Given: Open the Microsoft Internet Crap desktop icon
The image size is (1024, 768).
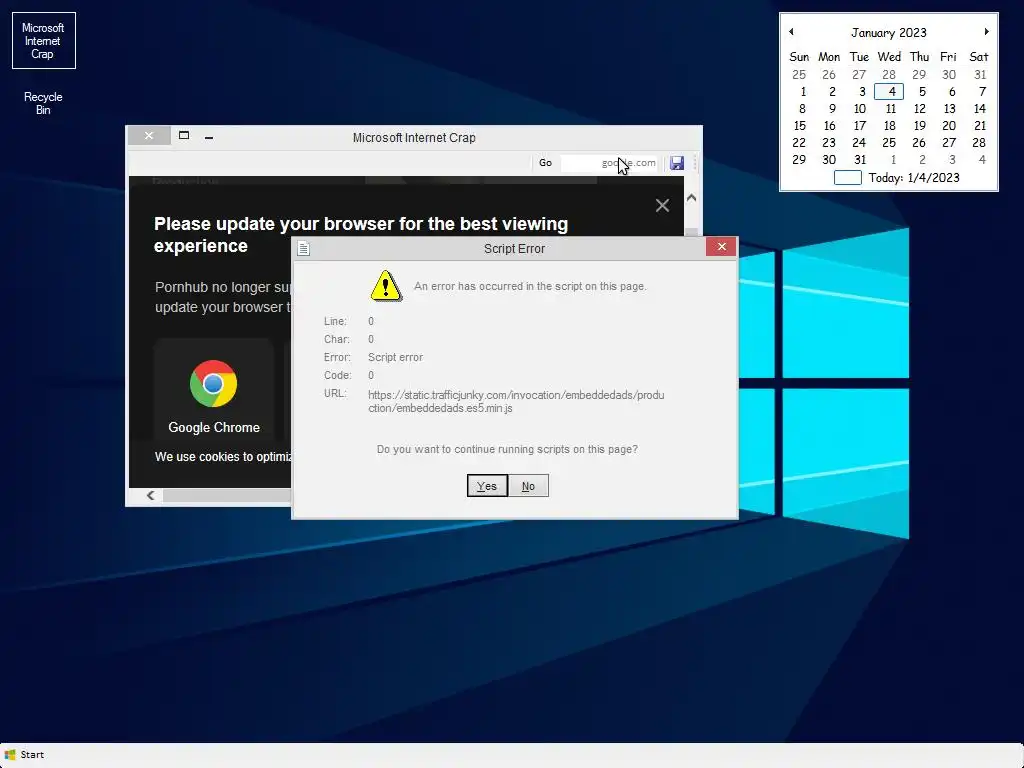Looking at the screenshot, I should click(x=44, y=40).
